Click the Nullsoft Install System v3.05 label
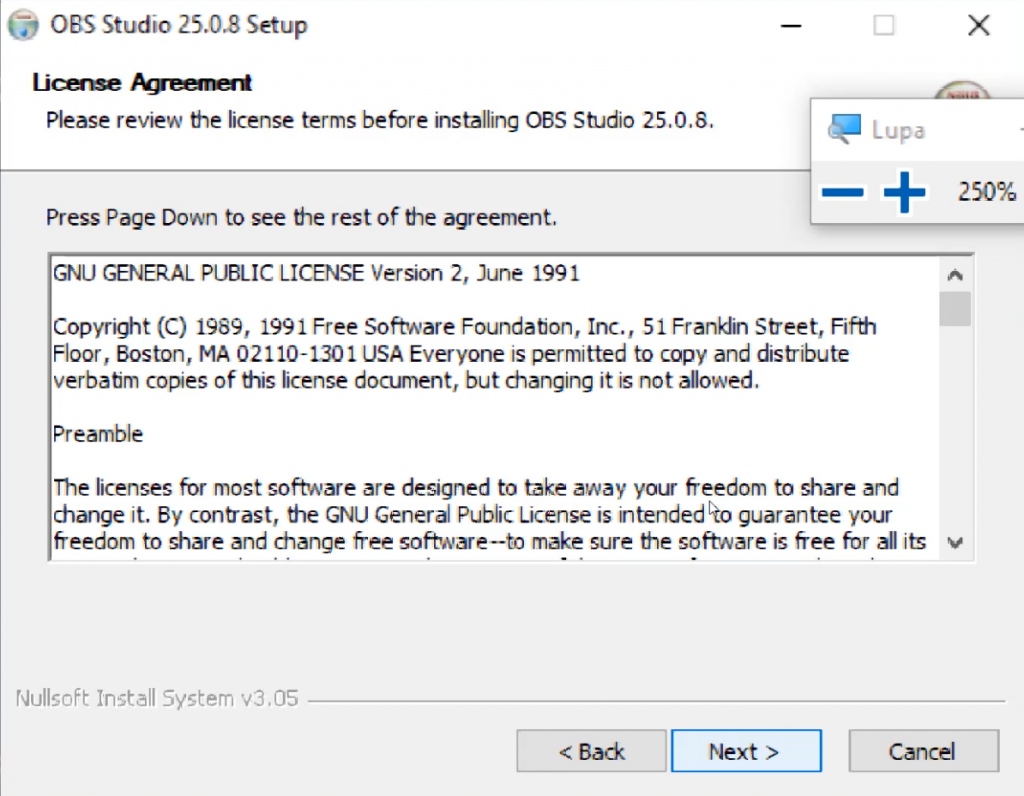 [157, 698]
